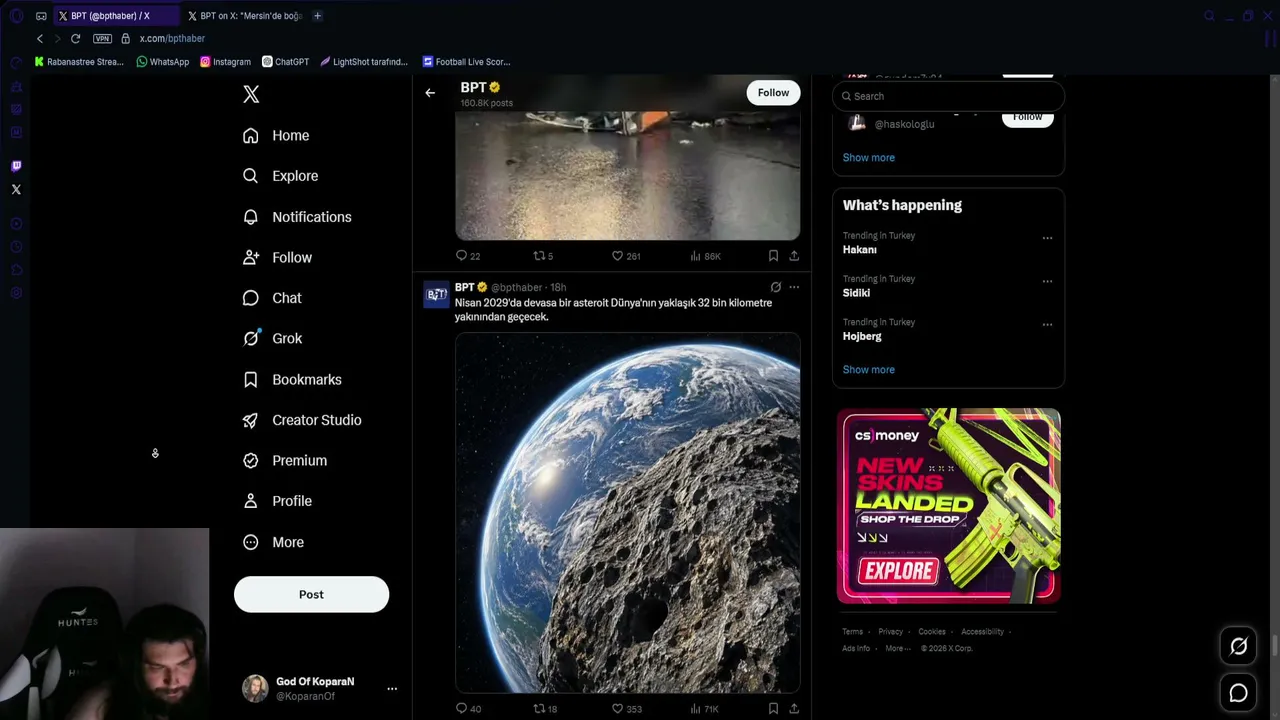Toggle the browser VPN badge
Screen dimensions: 1280x720
[x=102, y=39]
